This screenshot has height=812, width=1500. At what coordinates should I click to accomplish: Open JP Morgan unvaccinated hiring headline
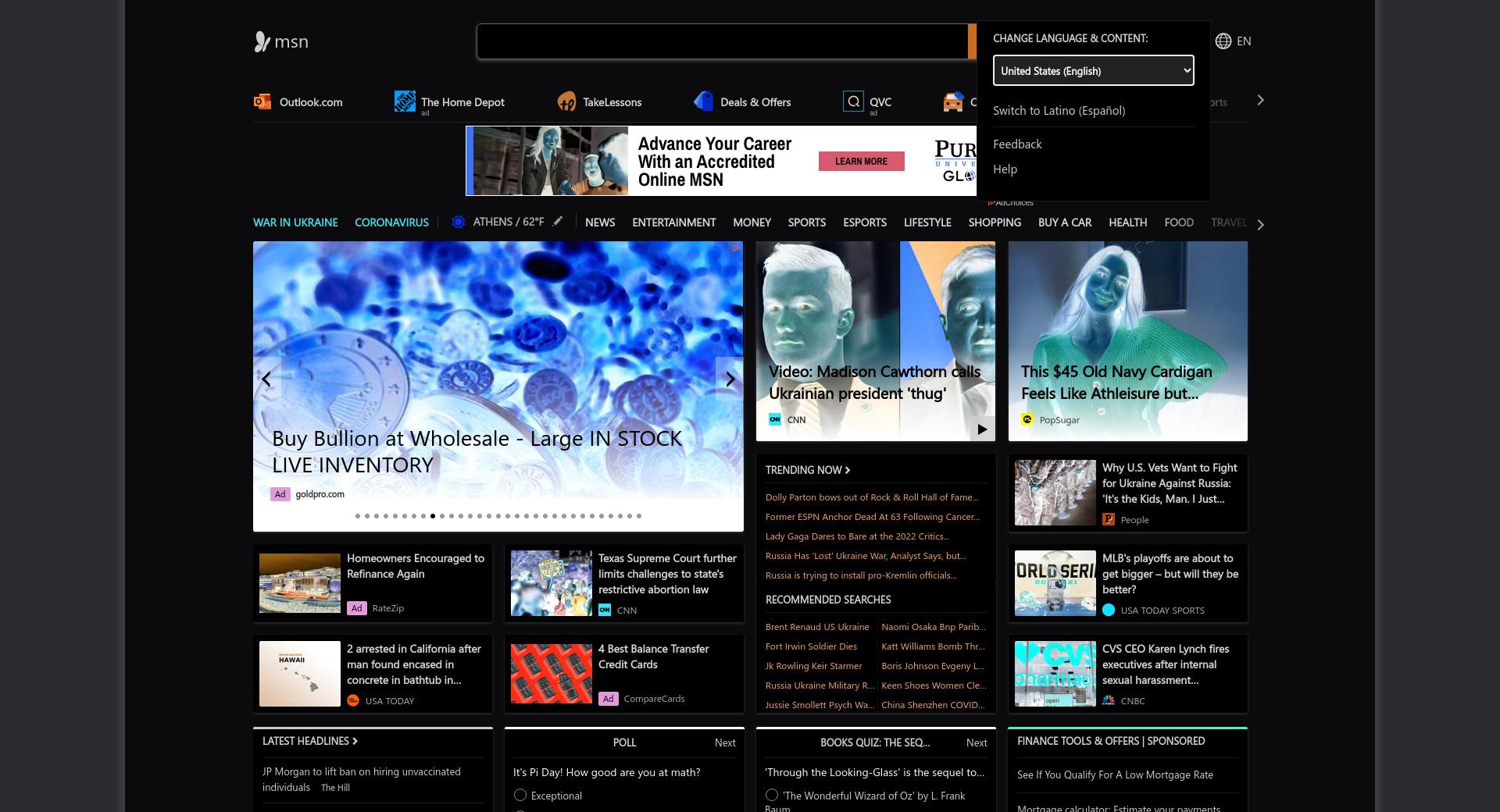click(x=362, y=779)
